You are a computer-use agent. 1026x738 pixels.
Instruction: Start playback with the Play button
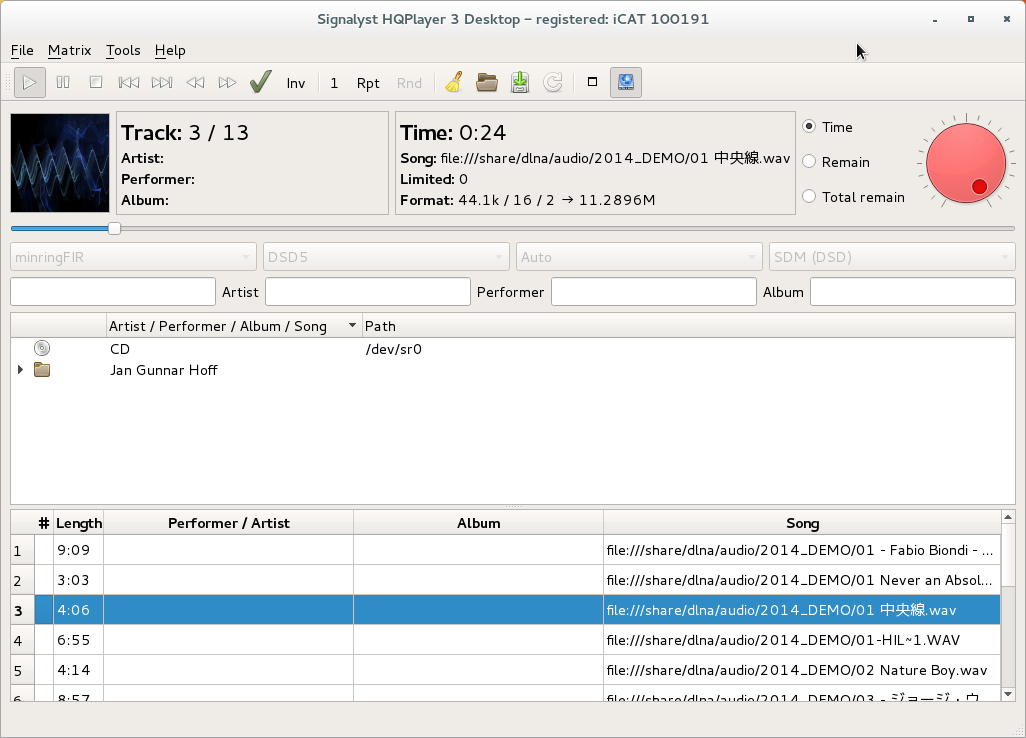[x=29, y=82]
